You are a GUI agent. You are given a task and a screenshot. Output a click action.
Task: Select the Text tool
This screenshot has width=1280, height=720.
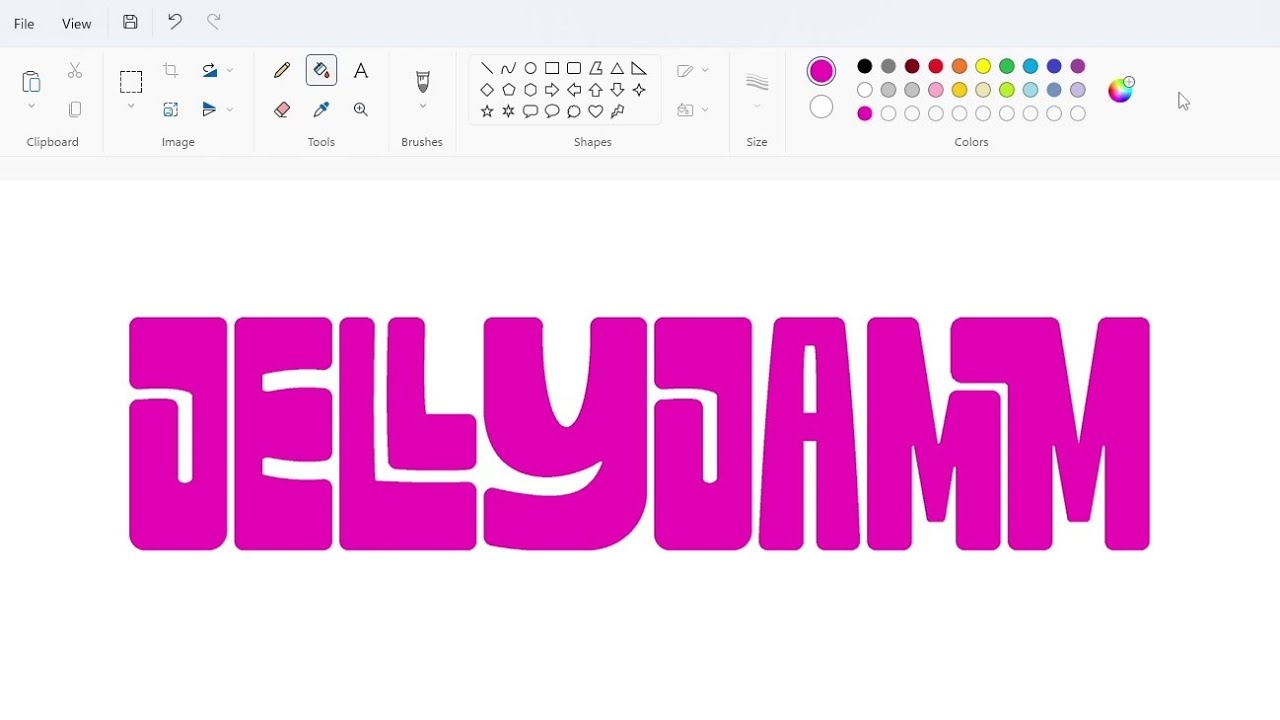point(361,70)
